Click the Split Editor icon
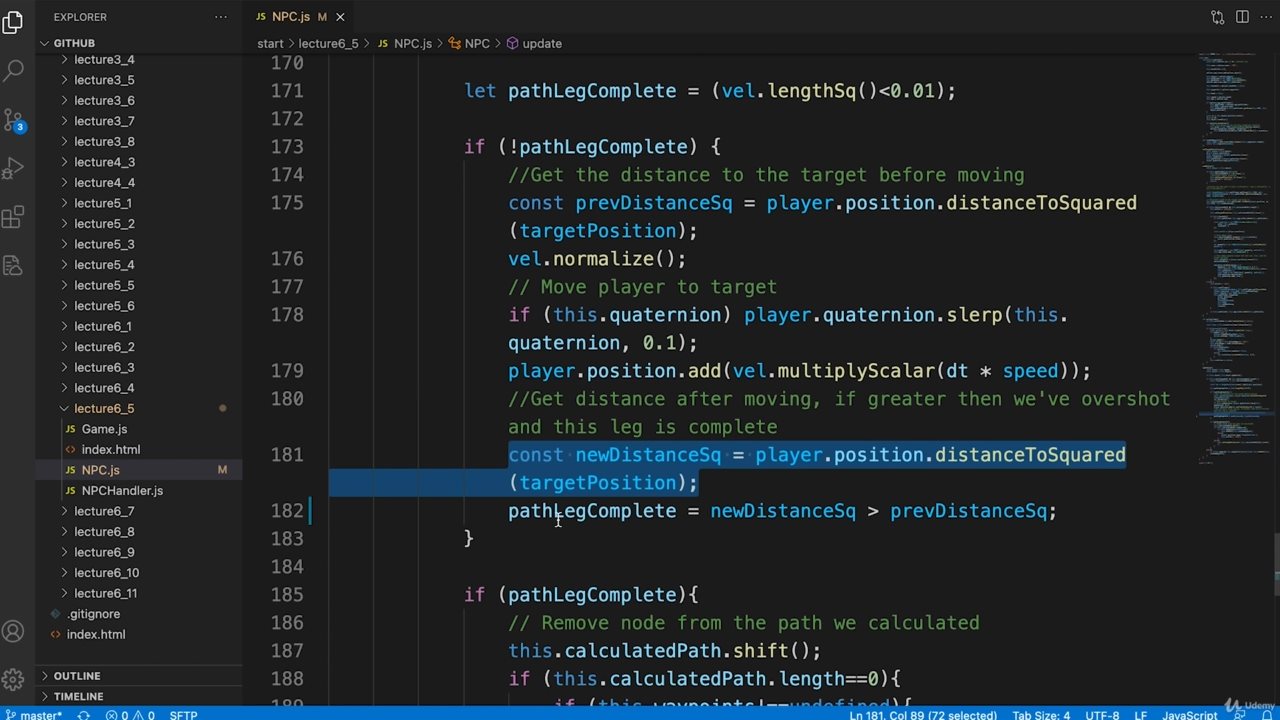The width and height of the screenshot is (1280, 720). (1242, 17)
